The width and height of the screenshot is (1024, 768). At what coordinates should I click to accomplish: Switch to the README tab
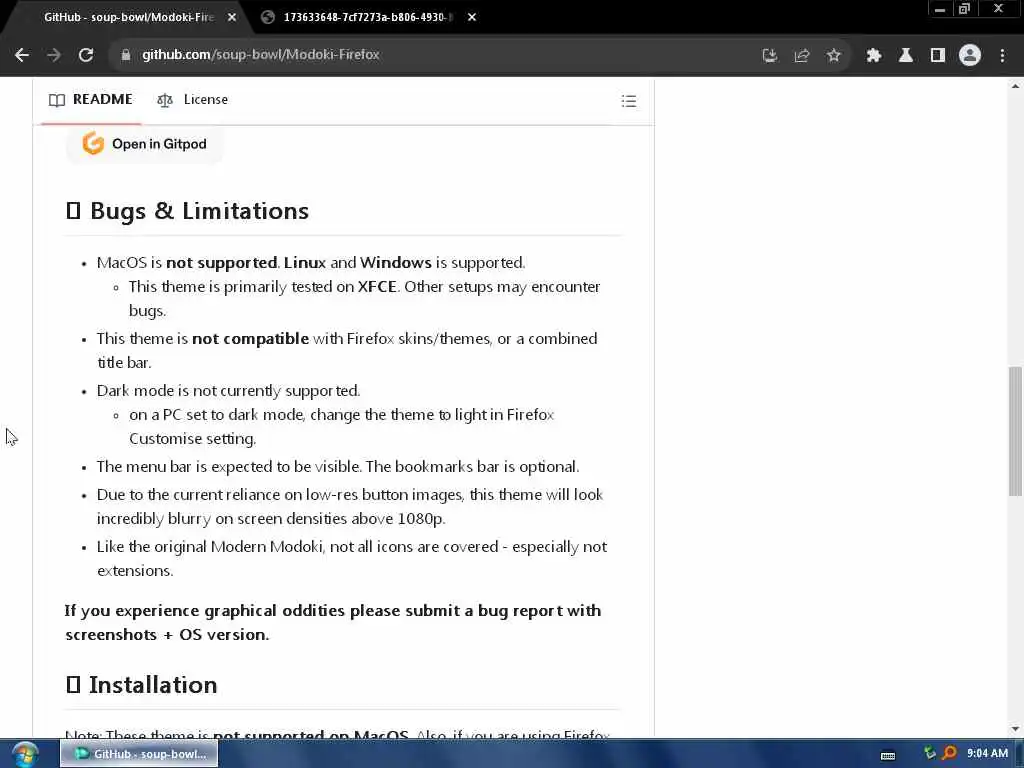point(91,100)
